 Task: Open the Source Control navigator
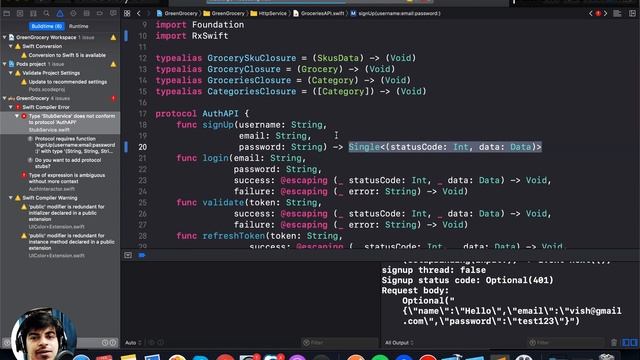click(20, 13)
